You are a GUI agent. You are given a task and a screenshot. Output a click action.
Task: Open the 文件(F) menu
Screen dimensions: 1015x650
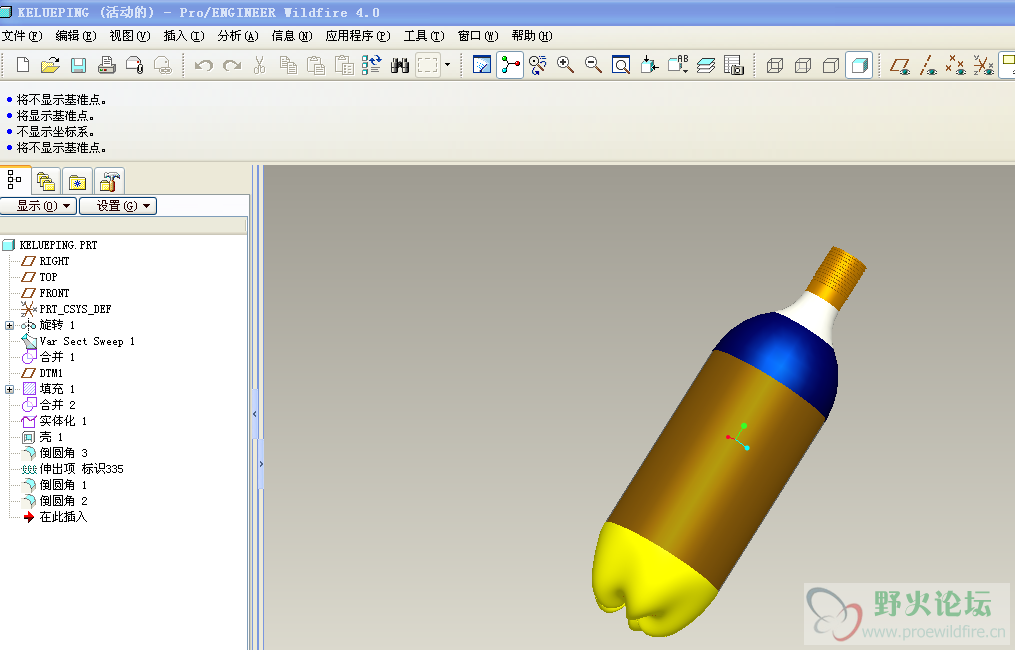click(23, 36)
